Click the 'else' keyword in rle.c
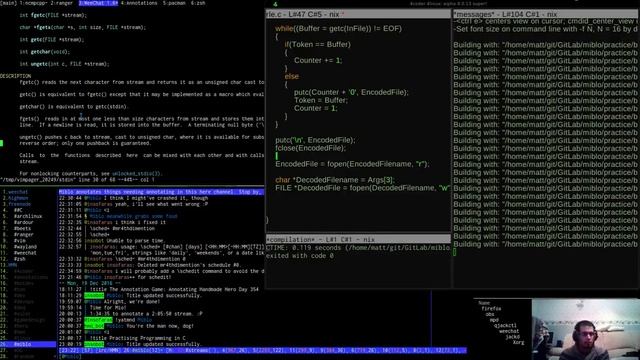This screenshot has width=640, height=360. pyautogui.click(x=291, y=76)
